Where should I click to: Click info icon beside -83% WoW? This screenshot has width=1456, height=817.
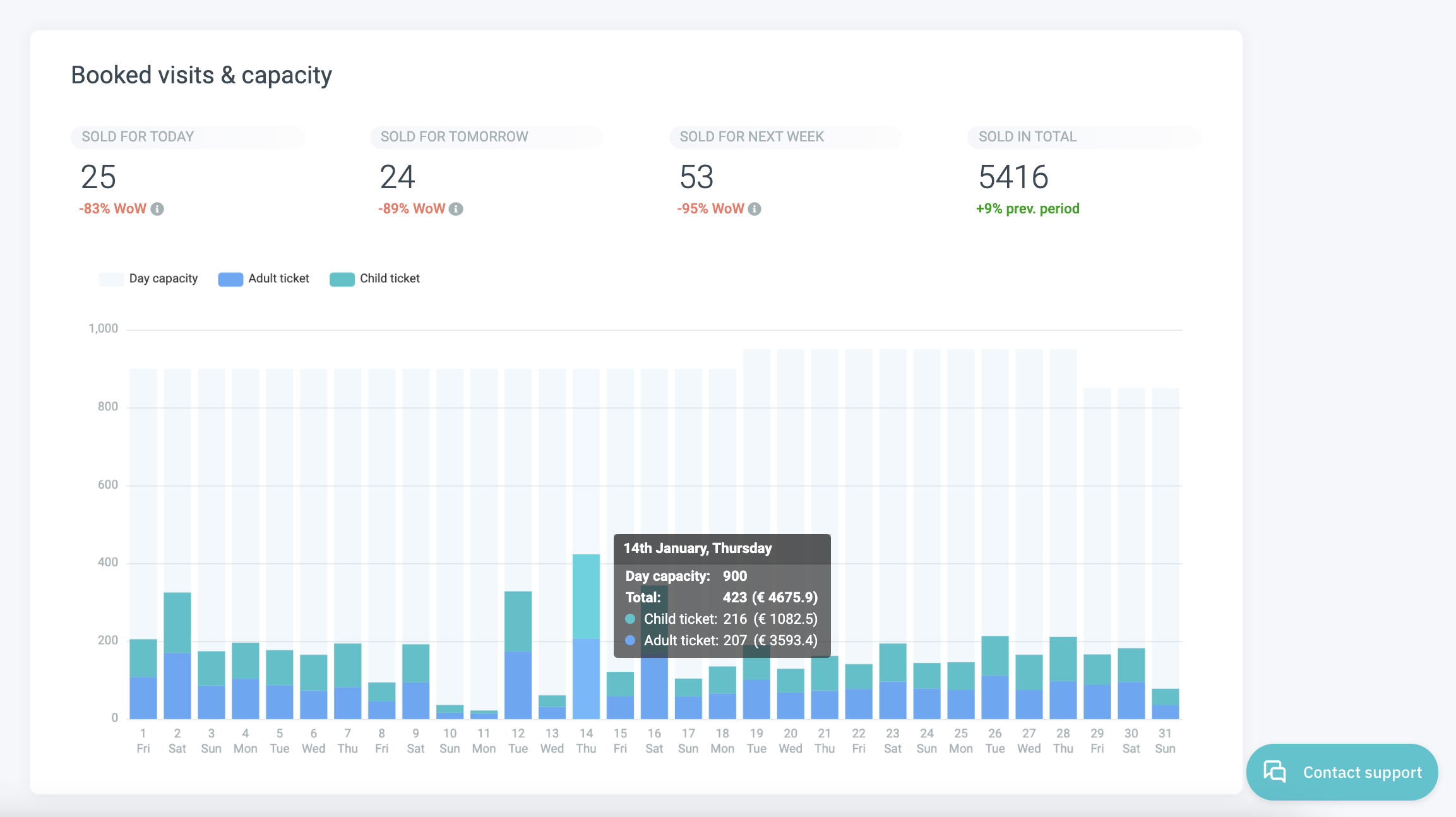tap(157, 209)
